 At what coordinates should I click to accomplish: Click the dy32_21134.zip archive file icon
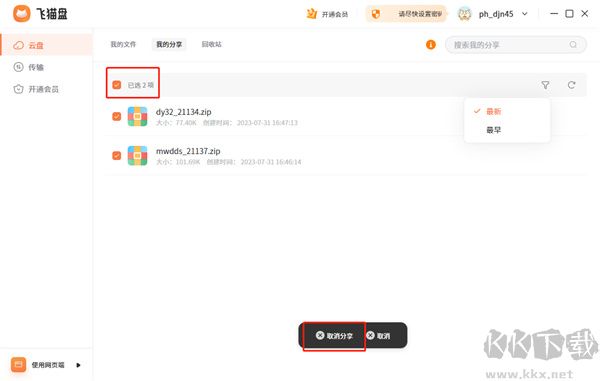coord(137,116)
